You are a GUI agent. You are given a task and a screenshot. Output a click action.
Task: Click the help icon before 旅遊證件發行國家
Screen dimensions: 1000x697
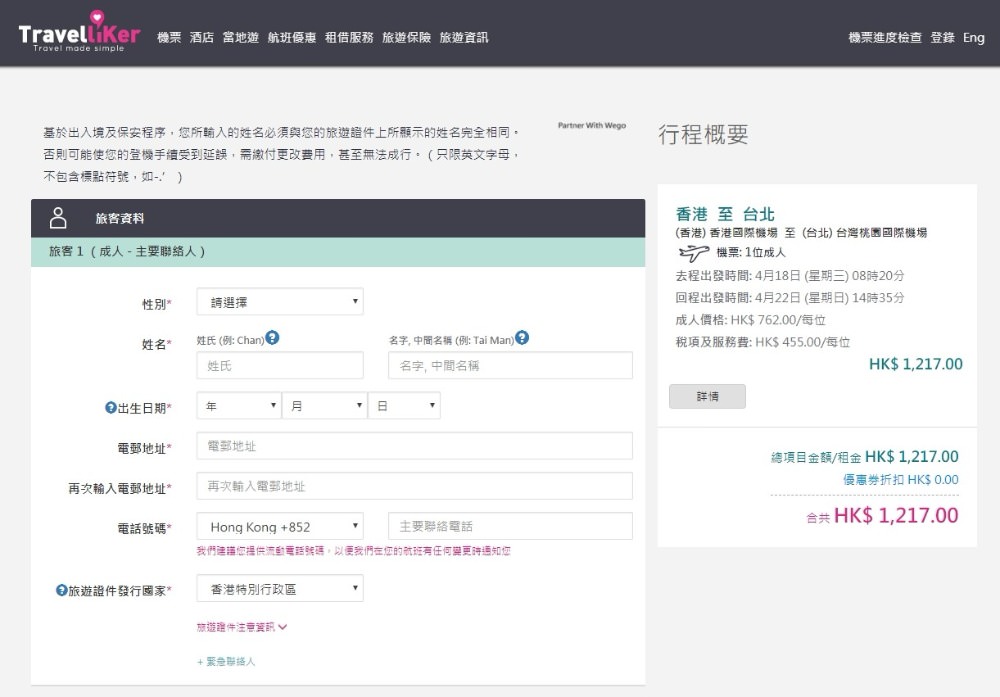pos(61,590)
